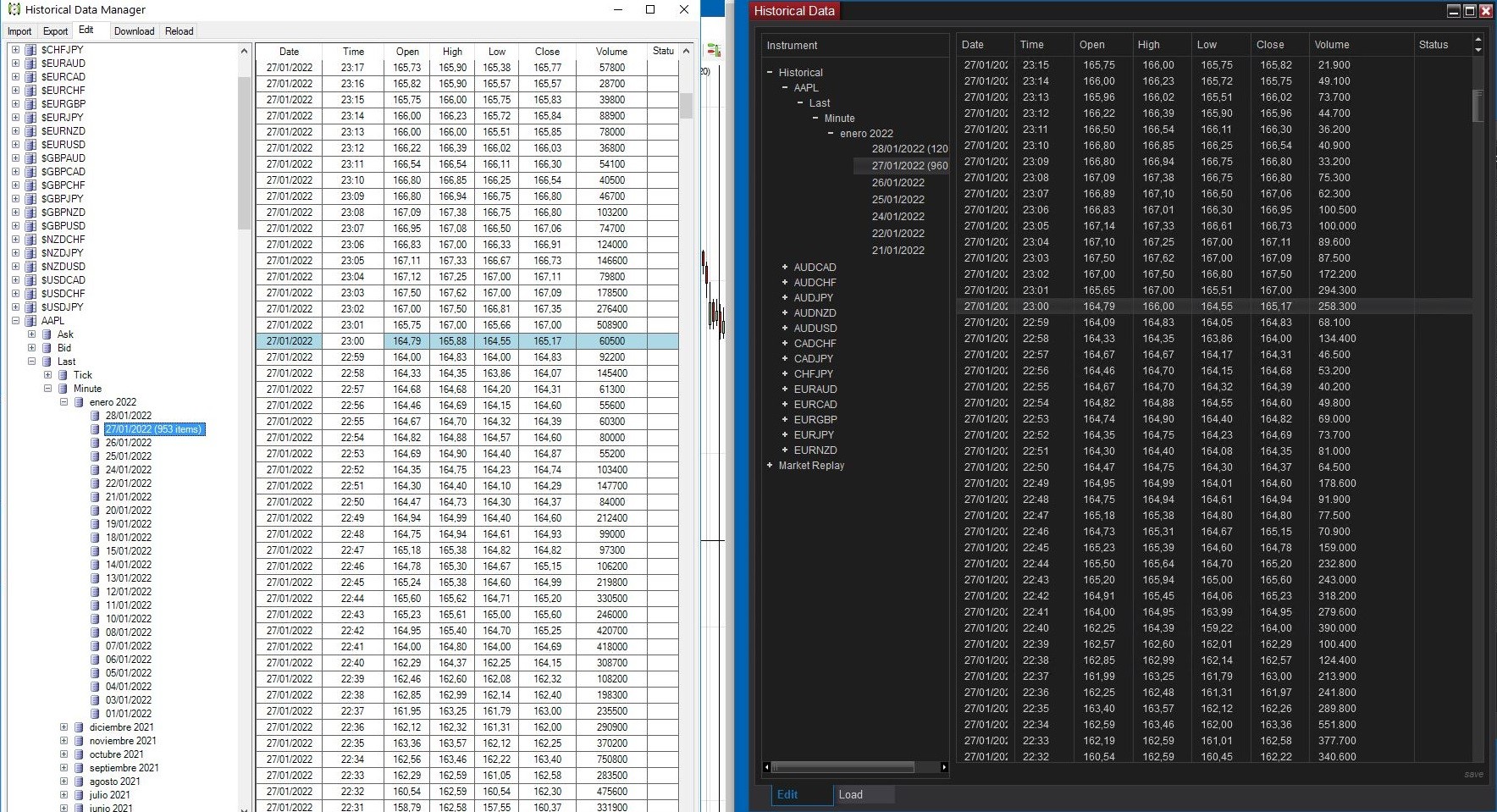Click the database icon beside $EURUSD
1497x812 pixels.
[30, 145]
